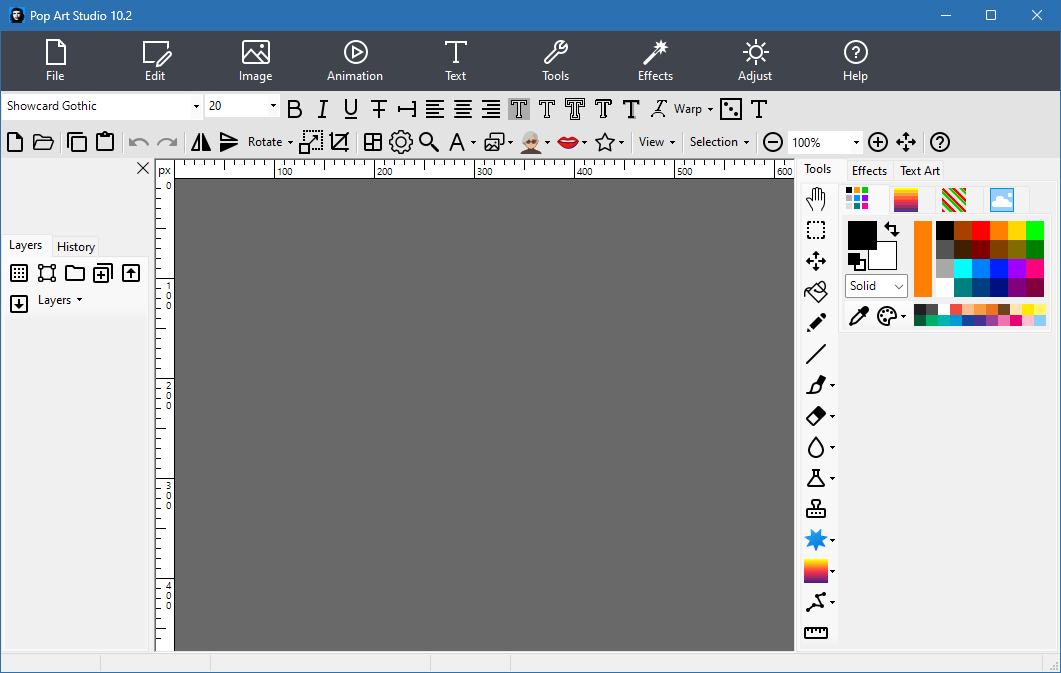Paste from clipboard icon
Viewport: 1061px width, 673px height.
pyautogui.click(x=105, y=142)
